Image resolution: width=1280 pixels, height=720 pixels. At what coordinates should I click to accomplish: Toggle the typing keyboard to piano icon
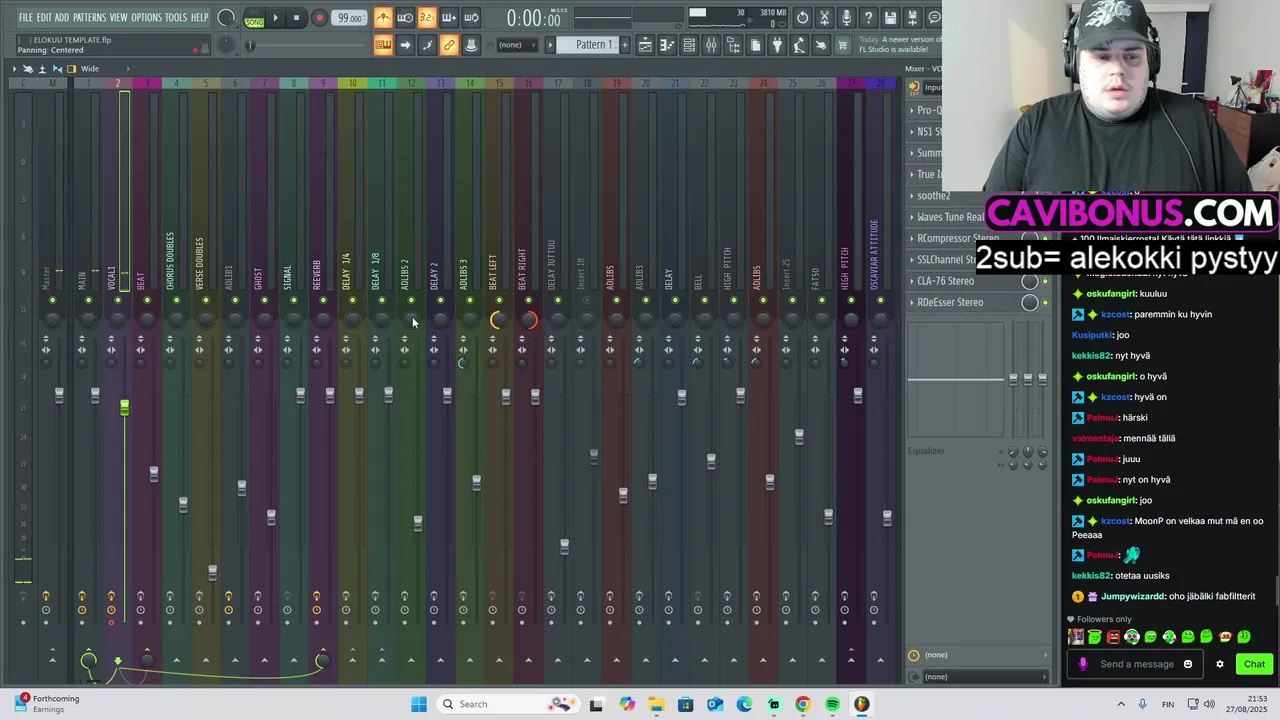click(x=384, y=45)
